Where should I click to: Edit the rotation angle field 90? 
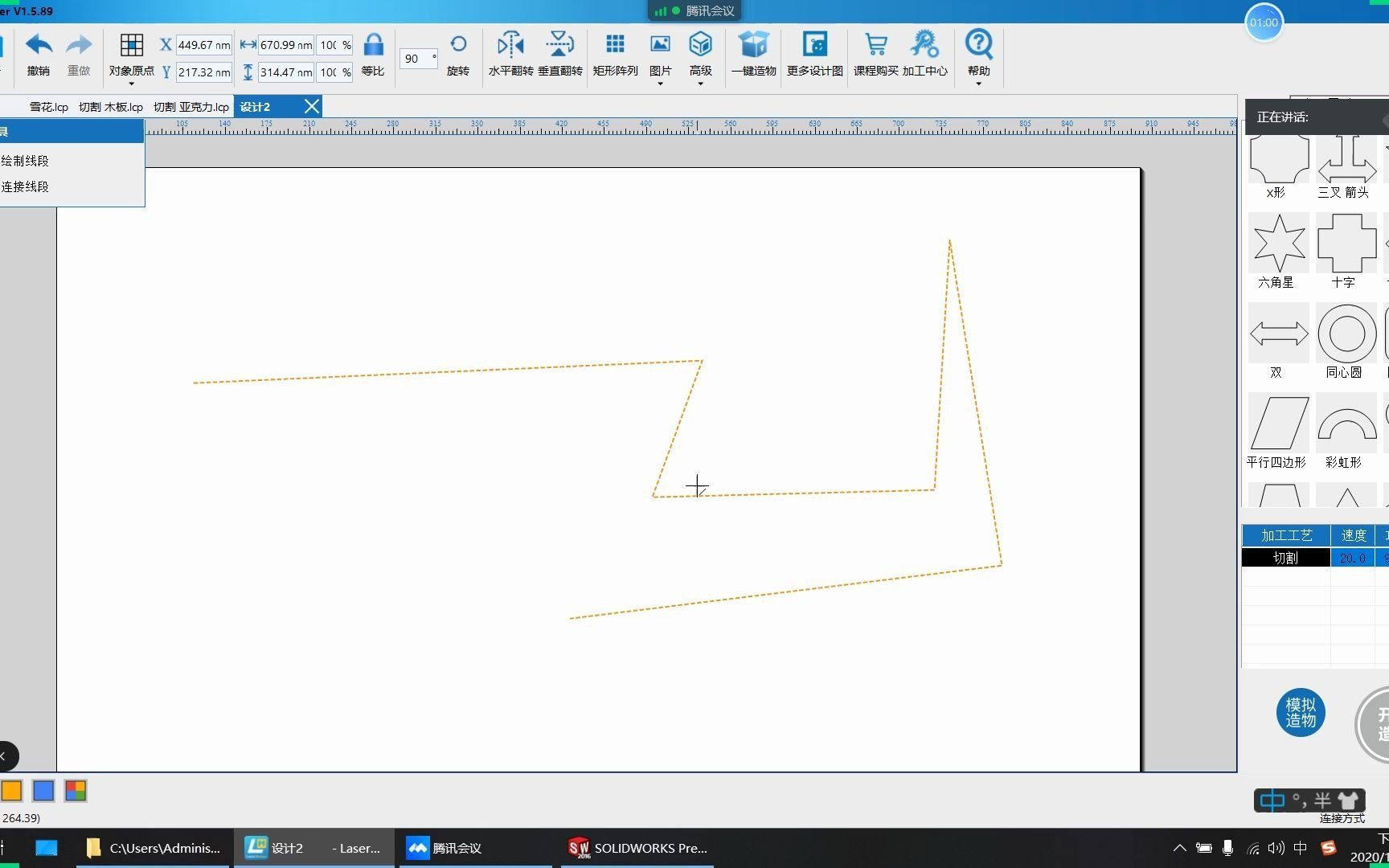pyautogui.click(x=418, y=58)
